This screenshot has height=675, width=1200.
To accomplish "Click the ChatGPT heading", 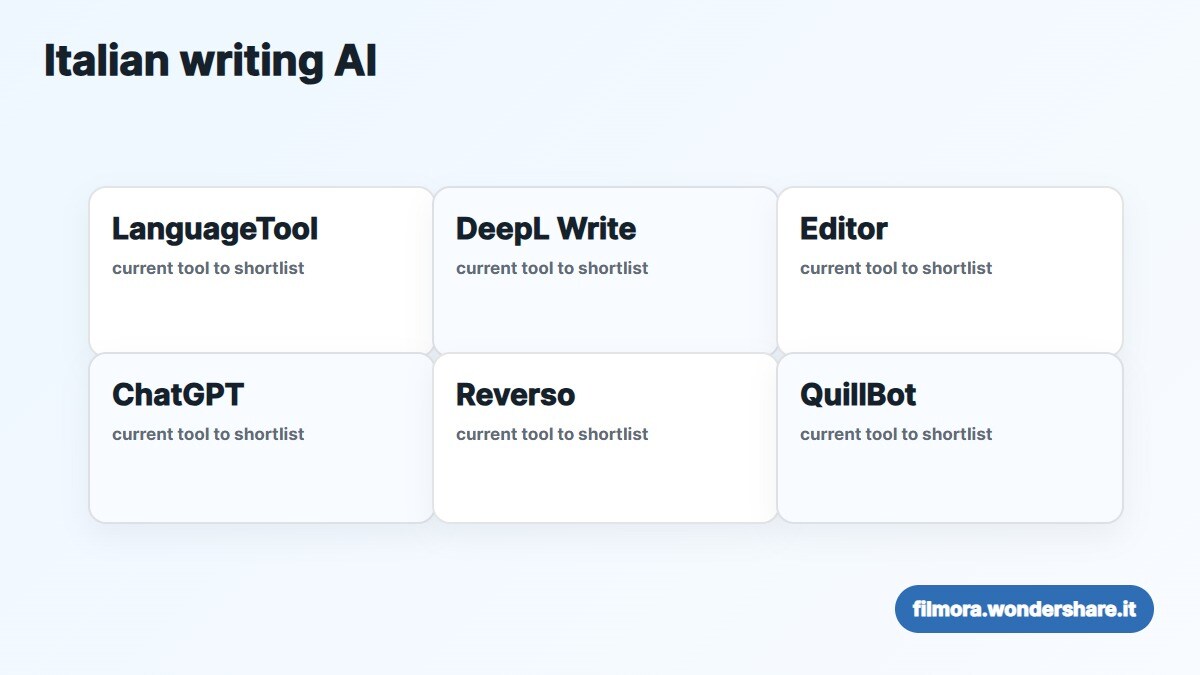I will coord(178,395).
